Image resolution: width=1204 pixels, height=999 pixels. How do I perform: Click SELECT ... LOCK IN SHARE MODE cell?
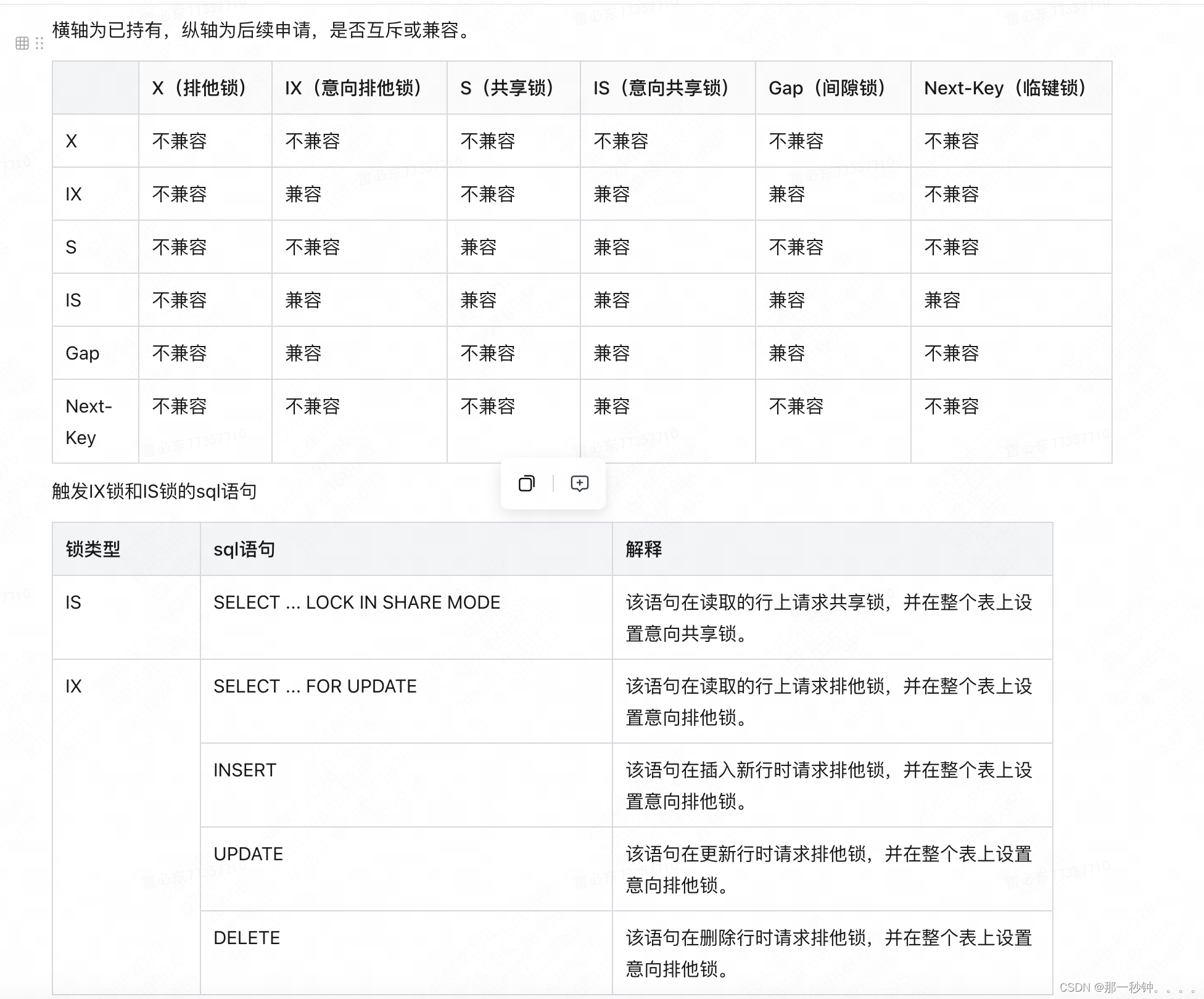click(x=357, y=602)
